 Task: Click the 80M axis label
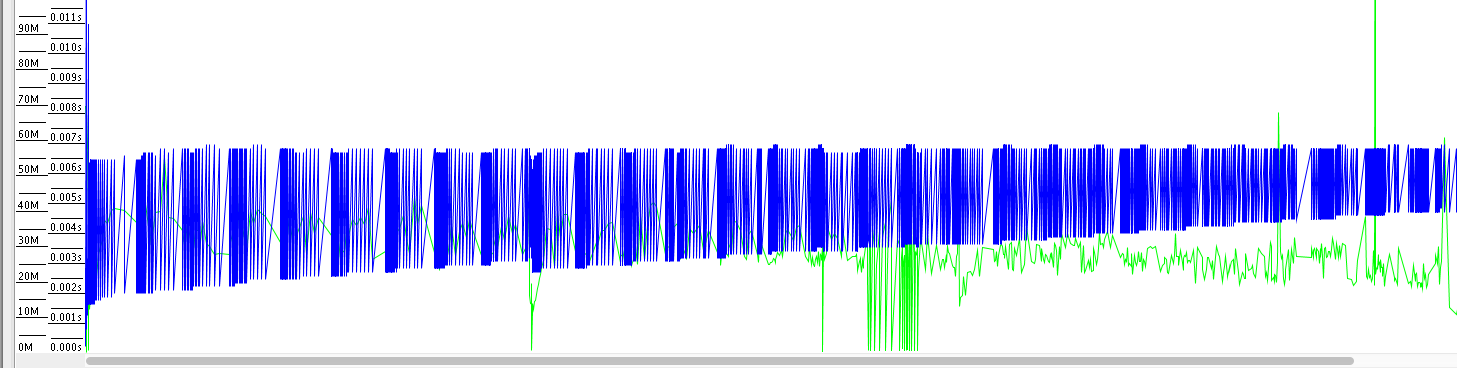28,64
